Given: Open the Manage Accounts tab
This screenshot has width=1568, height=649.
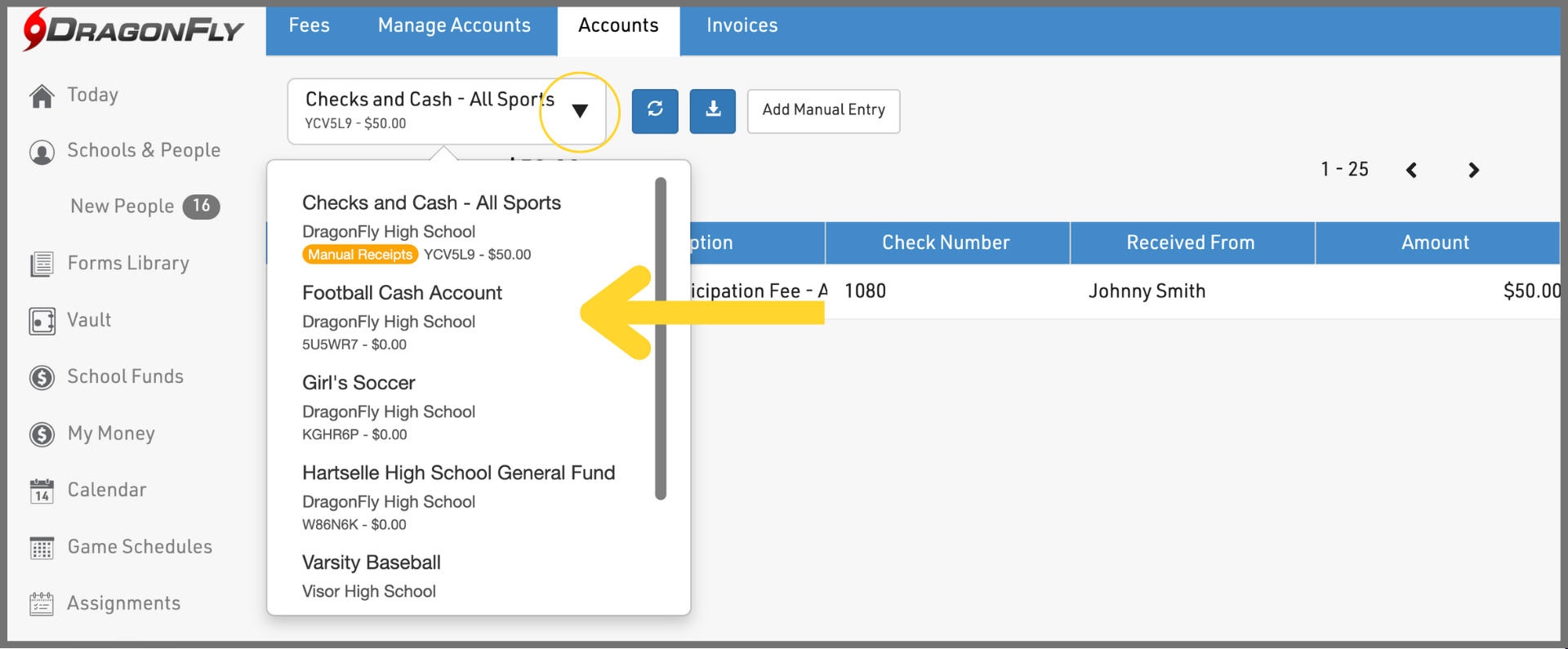Looking at the screenshot, I should 454,26.
